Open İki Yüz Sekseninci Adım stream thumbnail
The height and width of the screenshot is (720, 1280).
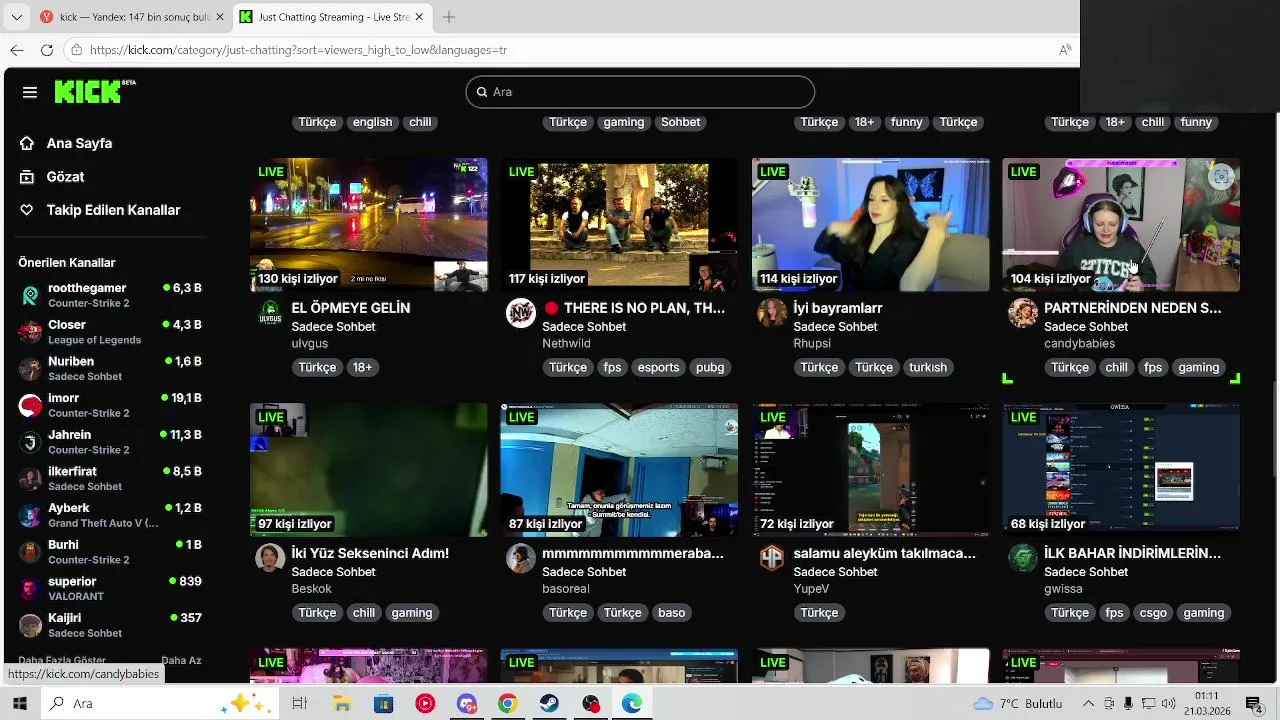click(369, 470)
